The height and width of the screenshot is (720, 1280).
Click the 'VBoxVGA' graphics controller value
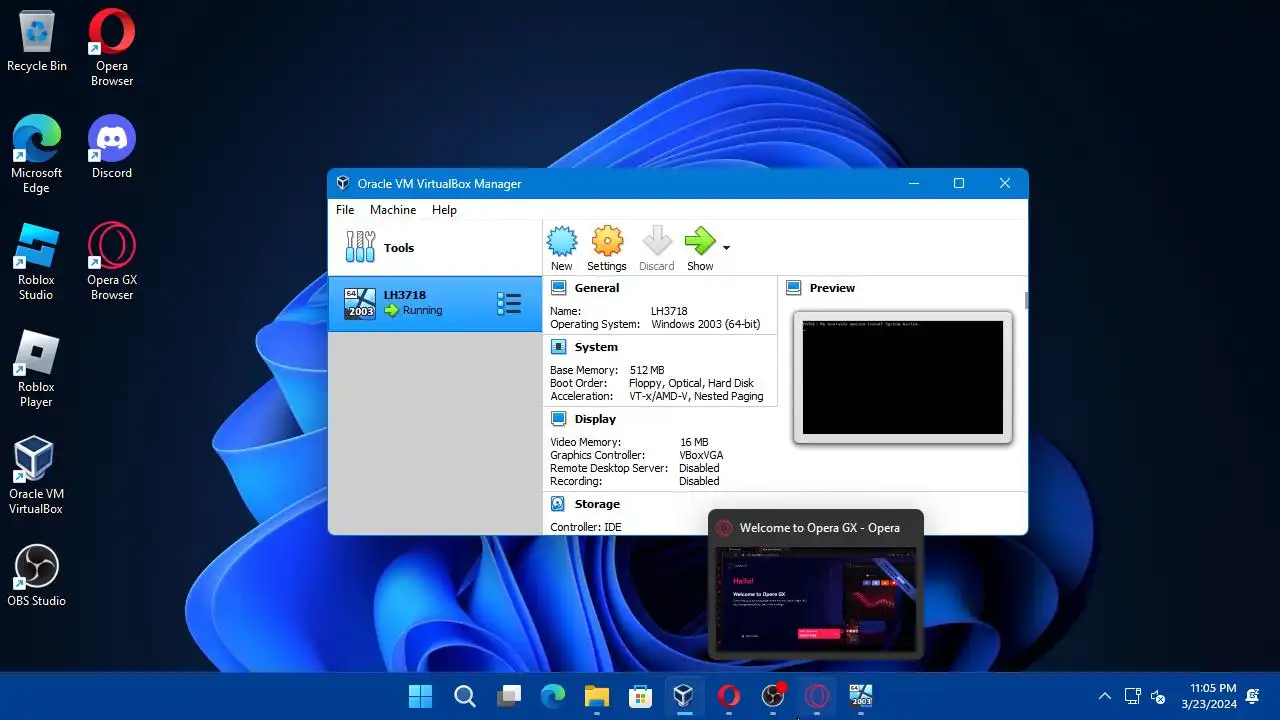coord(701,455)
